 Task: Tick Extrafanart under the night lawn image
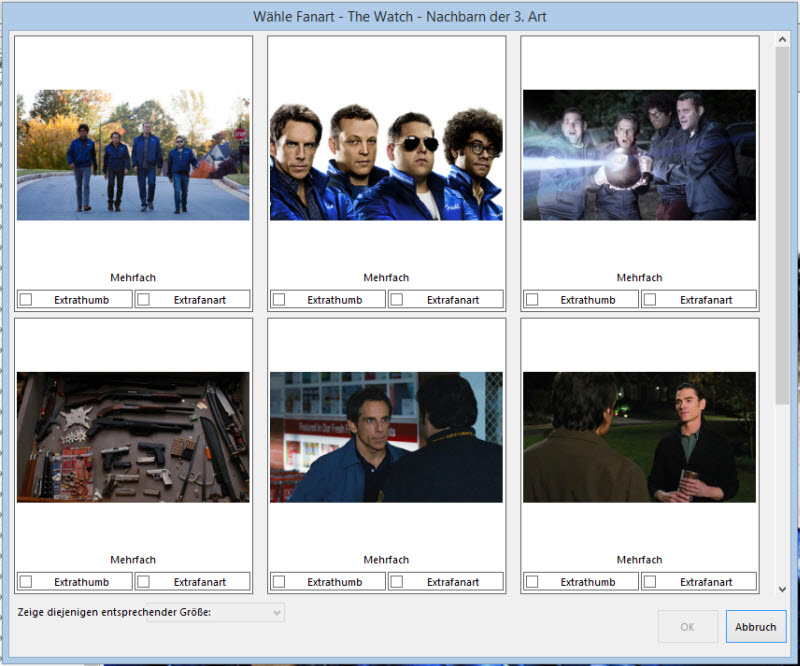point(649,581)
